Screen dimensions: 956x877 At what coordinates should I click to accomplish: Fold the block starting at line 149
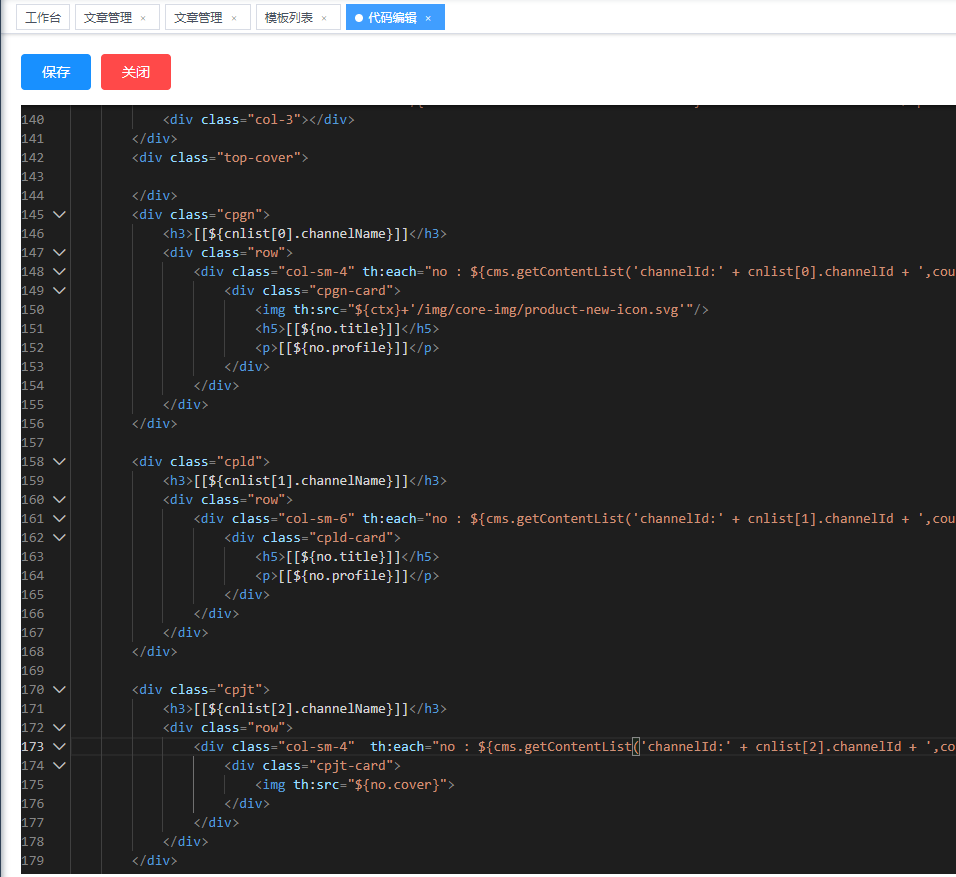59,290
